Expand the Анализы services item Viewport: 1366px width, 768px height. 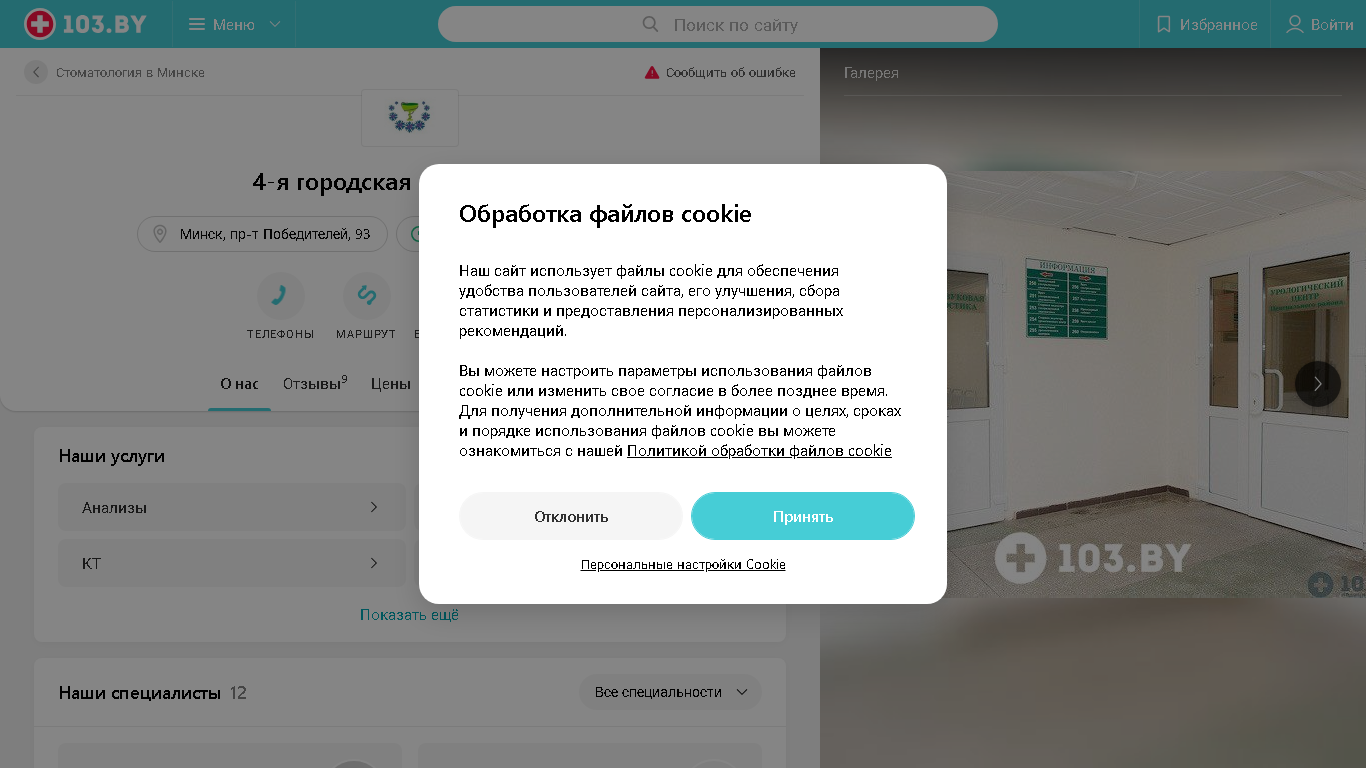(x=232, y=507)
